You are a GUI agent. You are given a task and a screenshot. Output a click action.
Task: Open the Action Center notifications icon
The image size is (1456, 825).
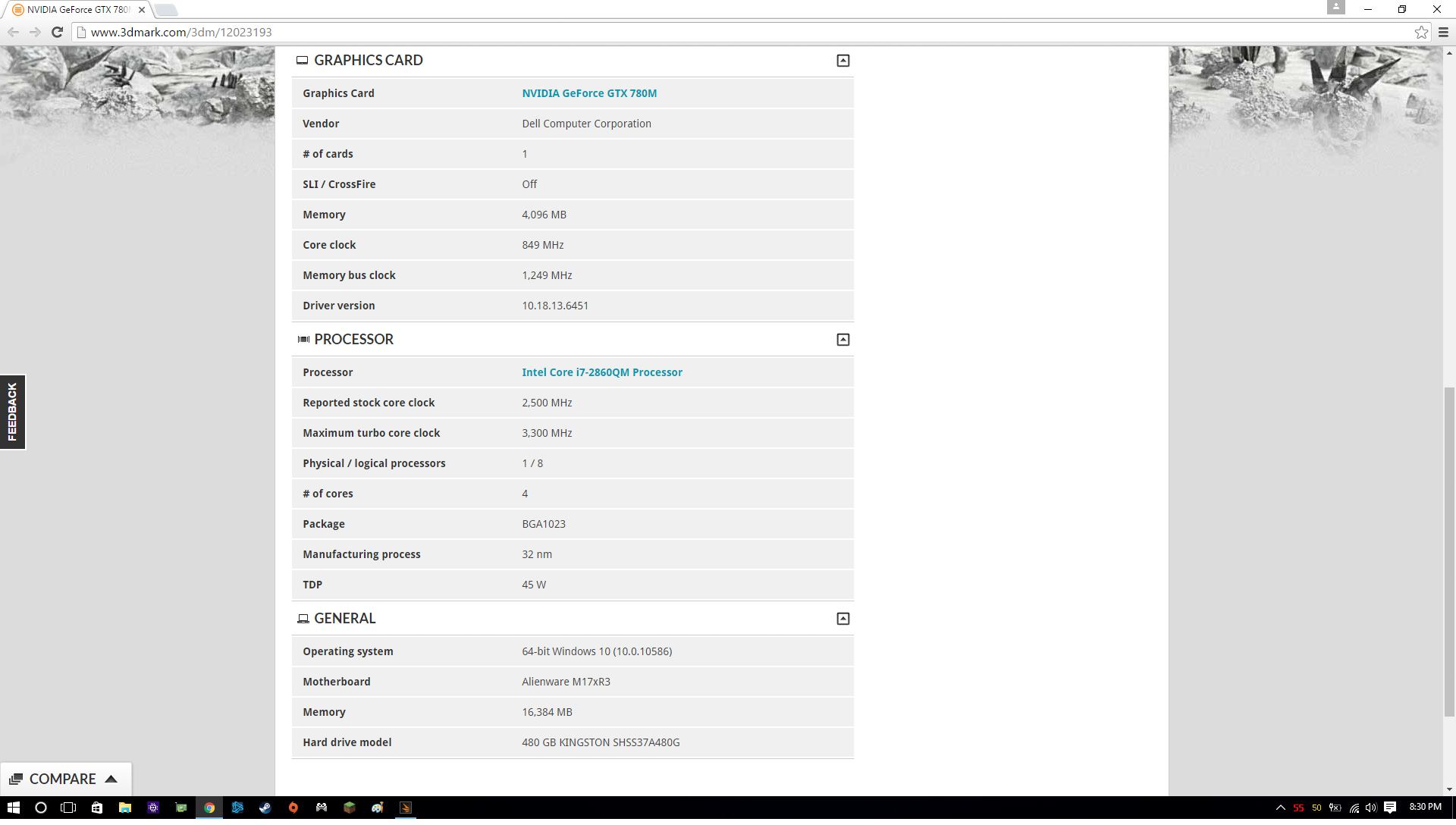[x=1390, y=808]
